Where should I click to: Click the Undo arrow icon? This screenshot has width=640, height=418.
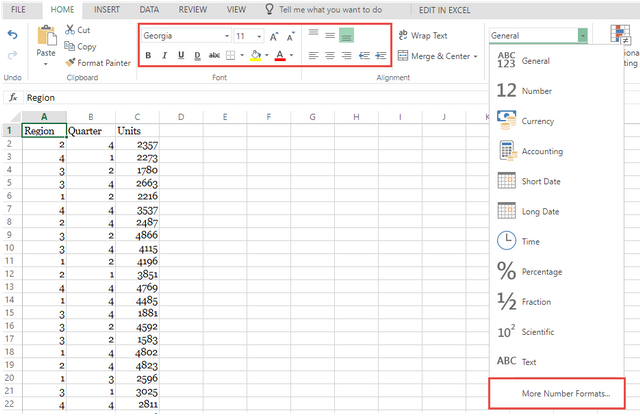13,35
